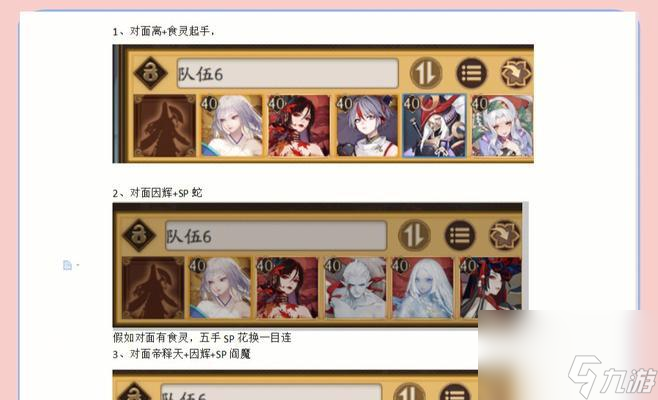Open the list menu icon in second team panel
658x400 pixels.
click(x=460, y=235)
